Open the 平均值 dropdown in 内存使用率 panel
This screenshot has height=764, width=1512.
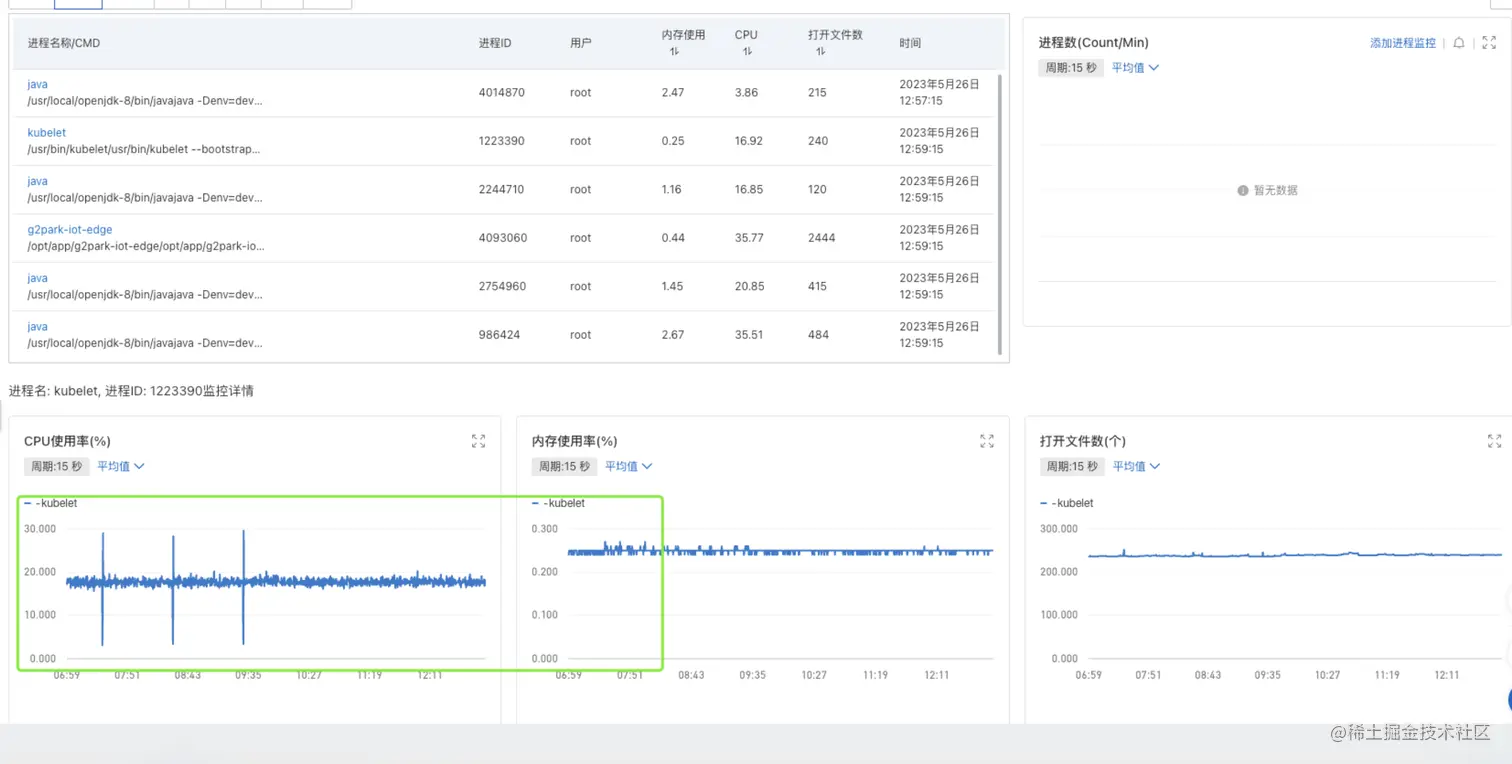point(628,466)
